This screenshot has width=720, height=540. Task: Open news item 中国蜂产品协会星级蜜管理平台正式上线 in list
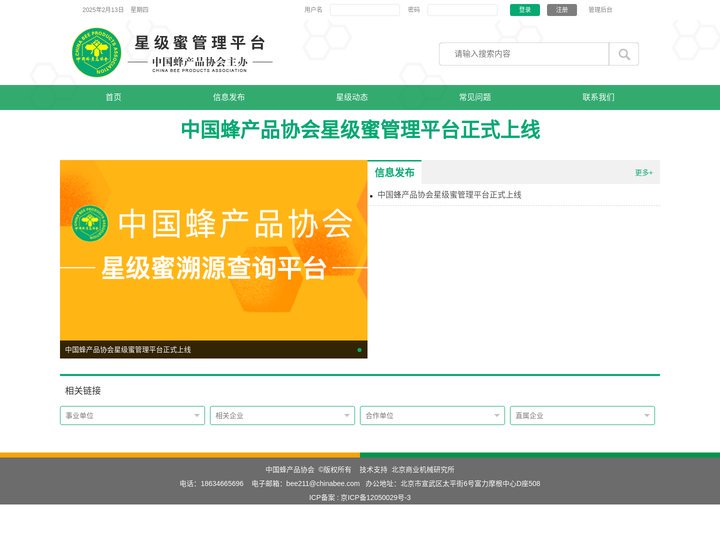[x=449, y=195]
